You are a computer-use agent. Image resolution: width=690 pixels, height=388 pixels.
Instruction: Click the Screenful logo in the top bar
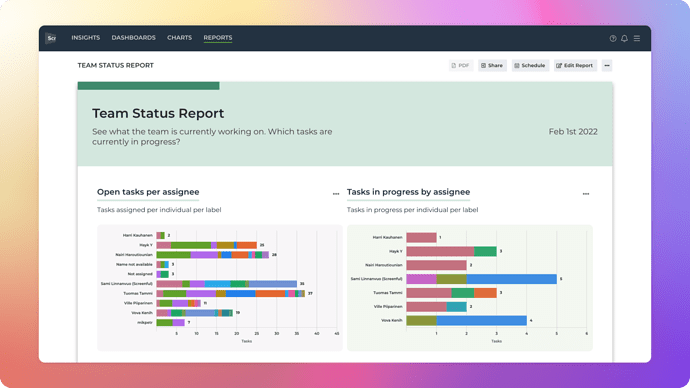(x=51, y=38)
